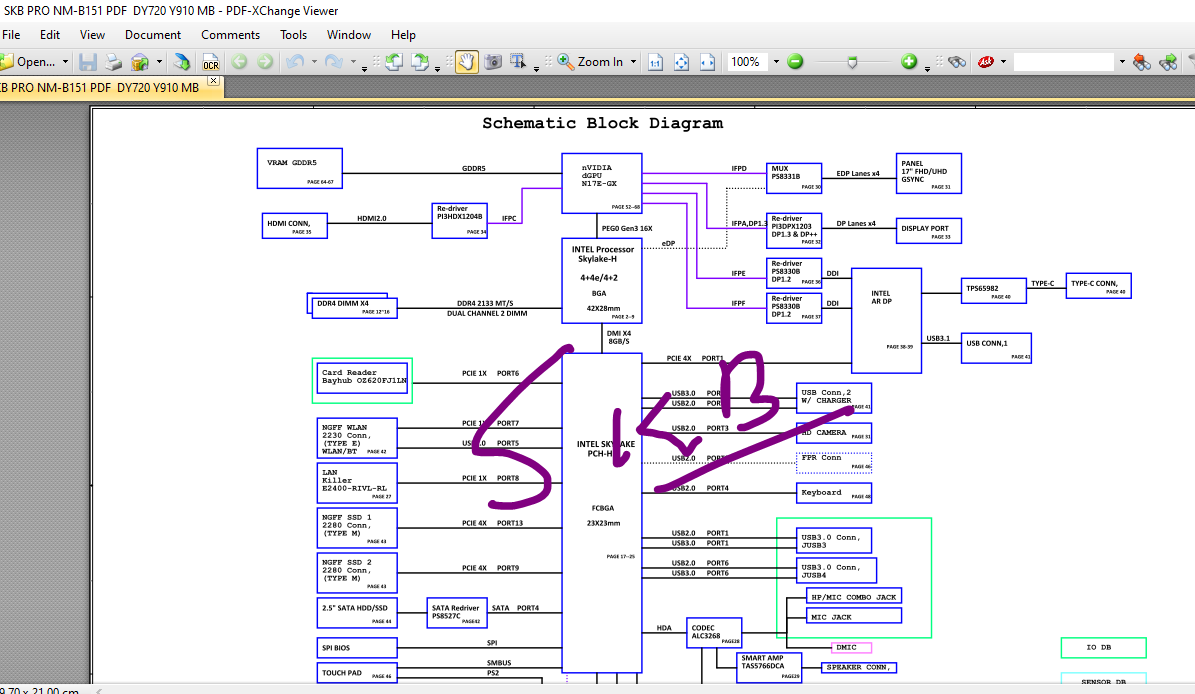Open the Tools menu
1195x694 pixels.
pyautogui.click(x=293, y=35)
